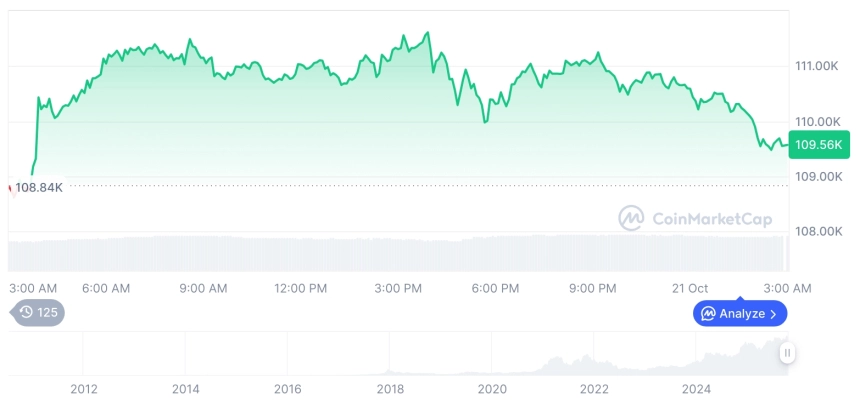Open the 125 history events badge
Viewport: 860px width, 401px height.
pos(40,312)
